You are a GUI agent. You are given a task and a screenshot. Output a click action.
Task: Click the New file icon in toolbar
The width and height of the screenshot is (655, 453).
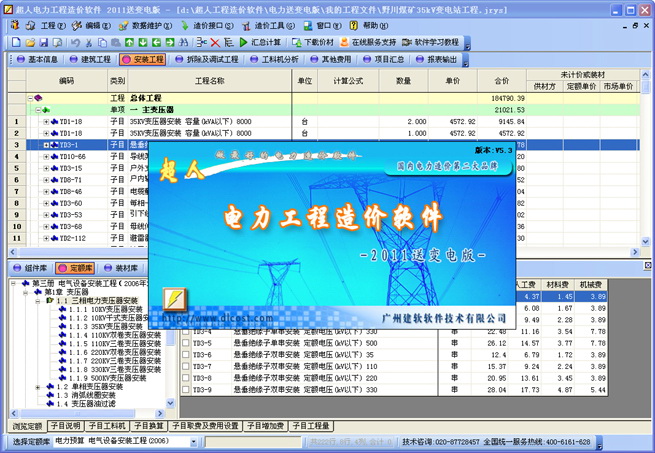pyautogui.click(x=16, y=42)
